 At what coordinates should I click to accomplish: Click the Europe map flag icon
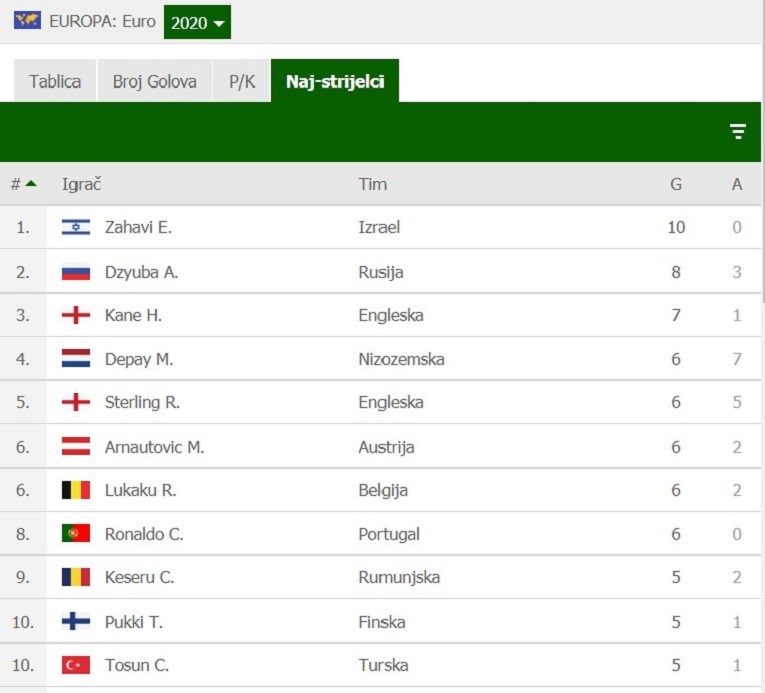[27, 21]
